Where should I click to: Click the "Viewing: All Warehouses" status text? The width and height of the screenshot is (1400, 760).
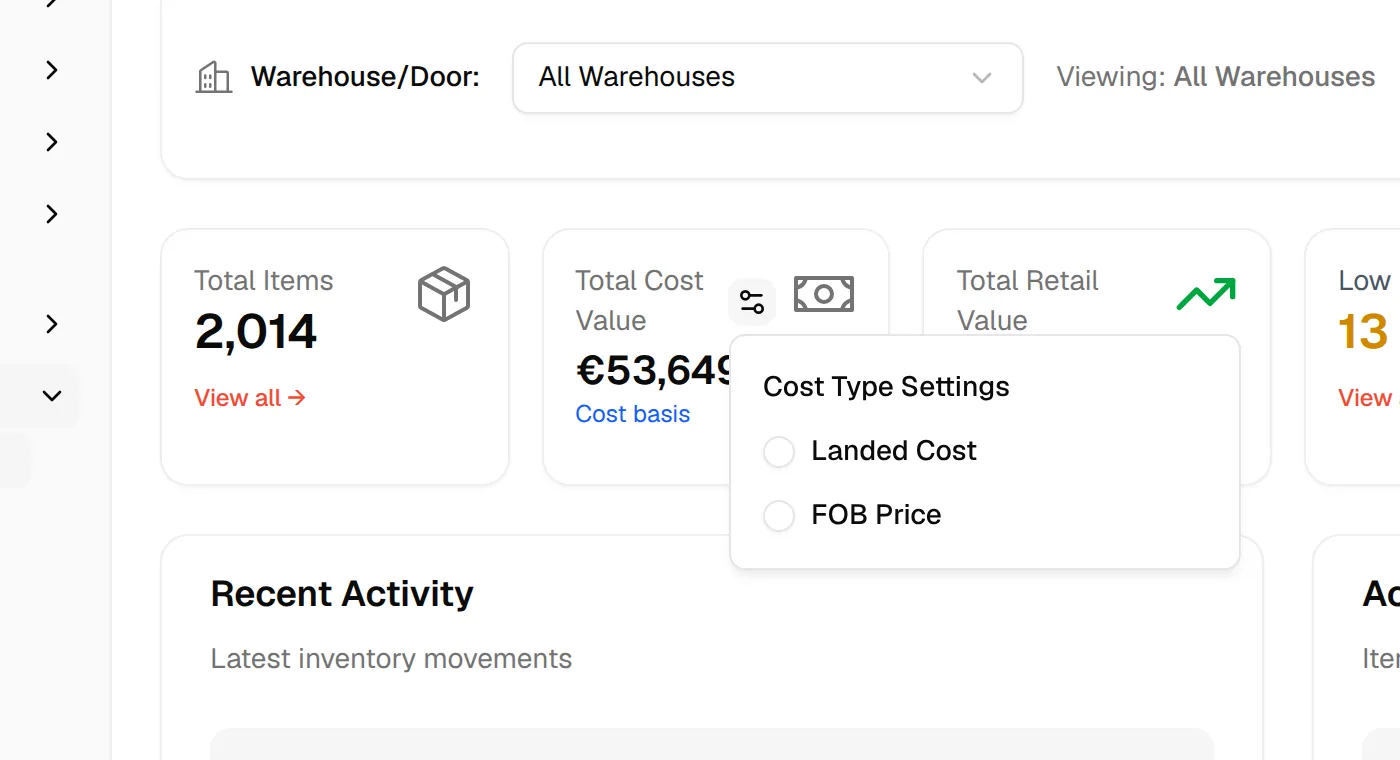(1216, 77)
